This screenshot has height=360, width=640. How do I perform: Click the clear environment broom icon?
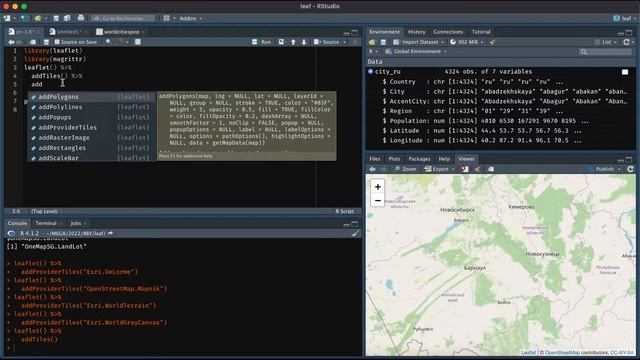493,42
